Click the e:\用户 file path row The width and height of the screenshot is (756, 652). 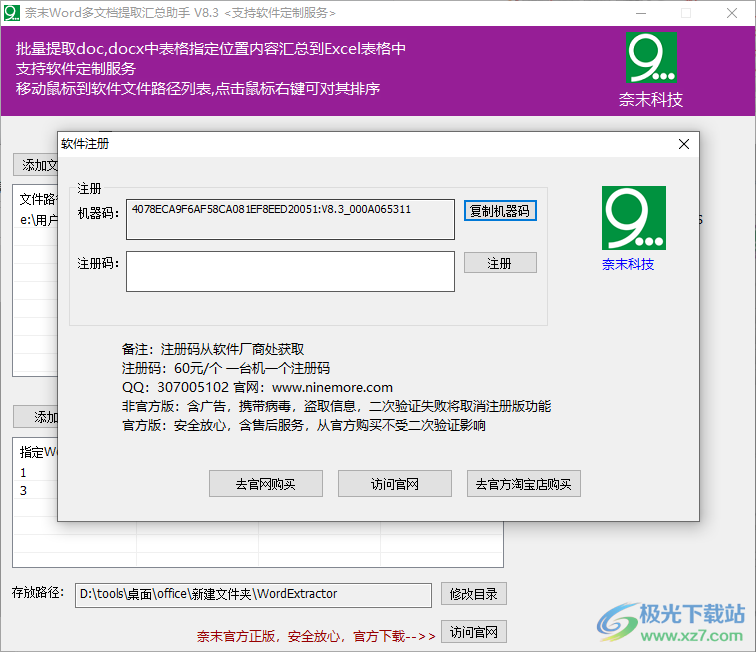click(39, 220)
